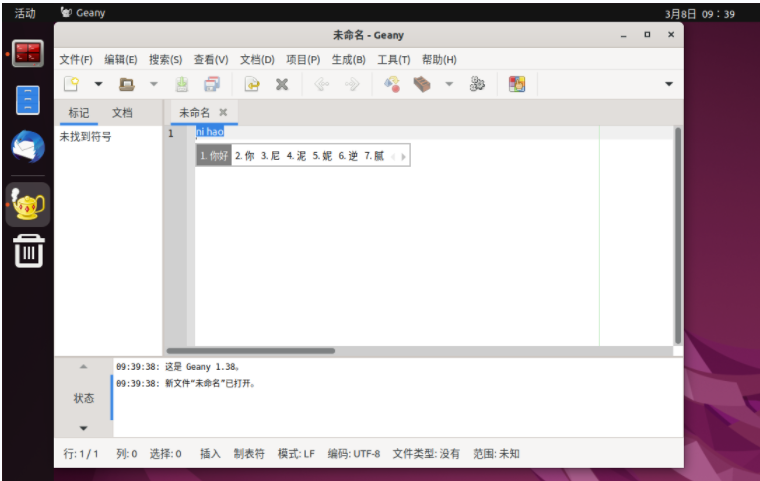The image size is (760, 481).
Task: Open the new-file template dropdown arrow
Action: (x=98, y=84)
